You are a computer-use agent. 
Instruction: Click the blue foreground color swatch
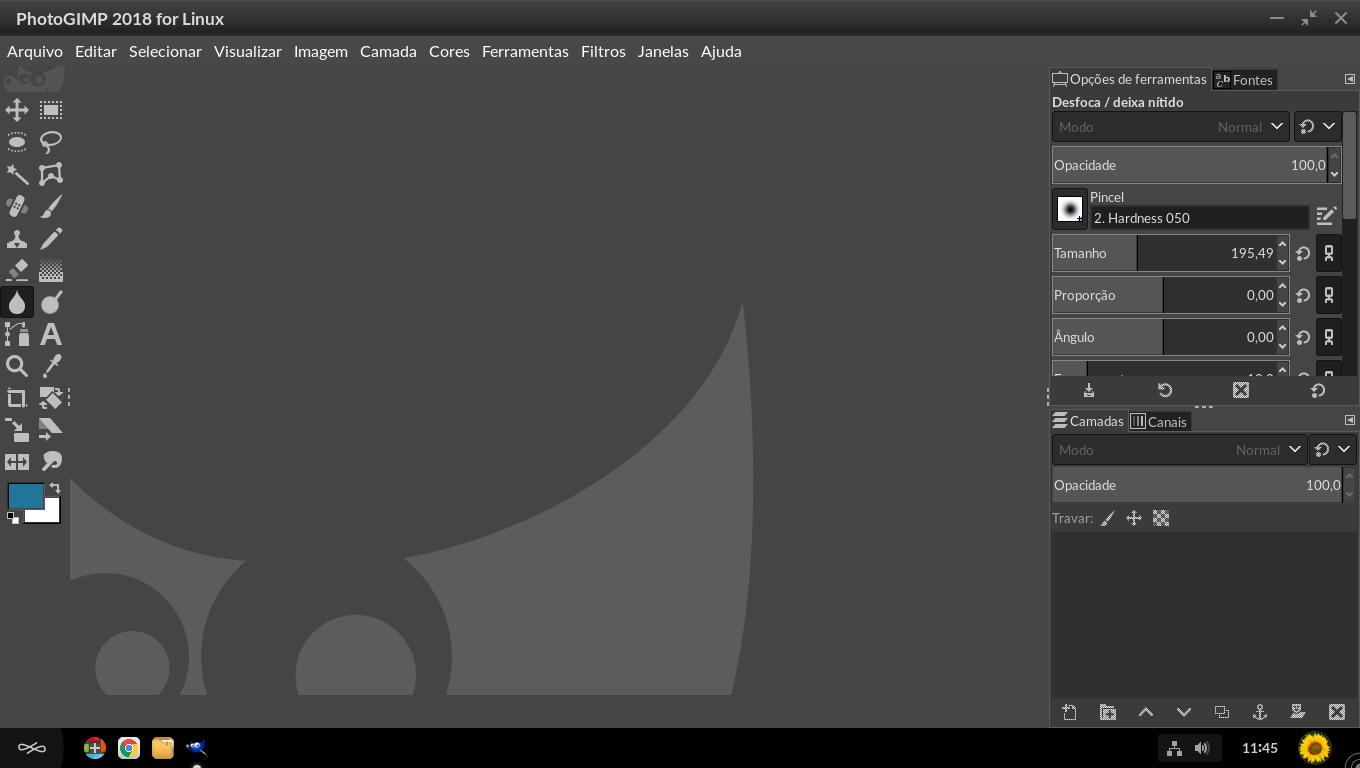[x=25, y=495]
